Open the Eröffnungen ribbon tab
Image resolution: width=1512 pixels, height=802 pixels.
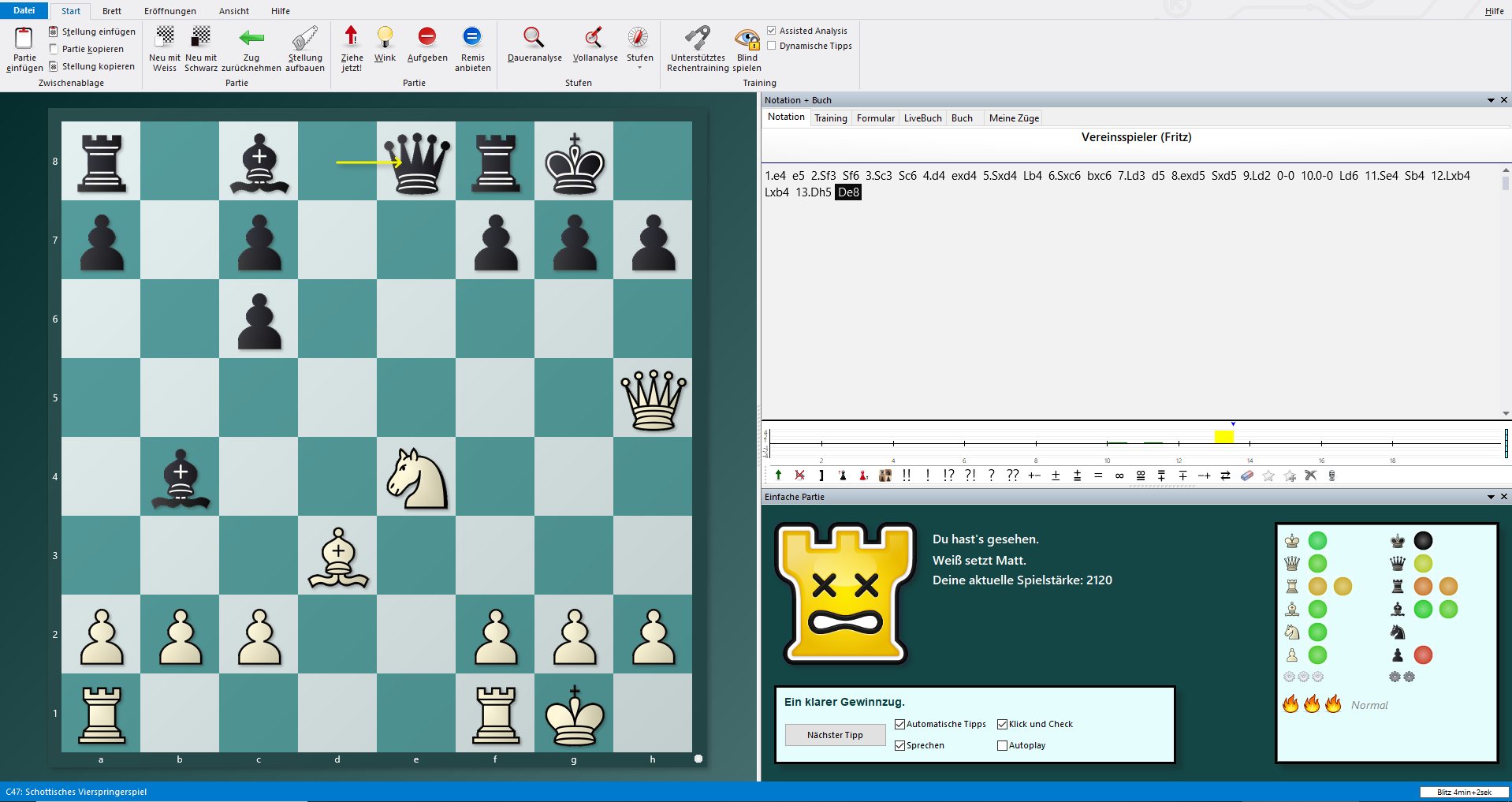170,11
